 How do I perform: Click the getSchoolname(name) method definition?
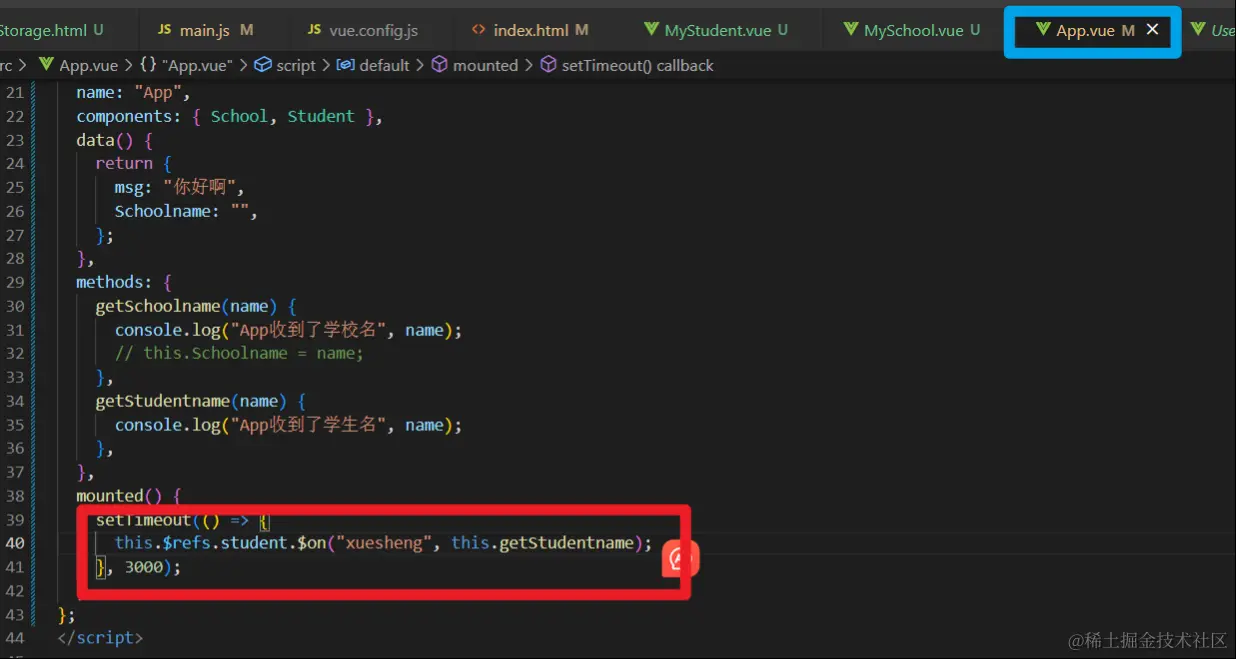[x=196, y=306]
